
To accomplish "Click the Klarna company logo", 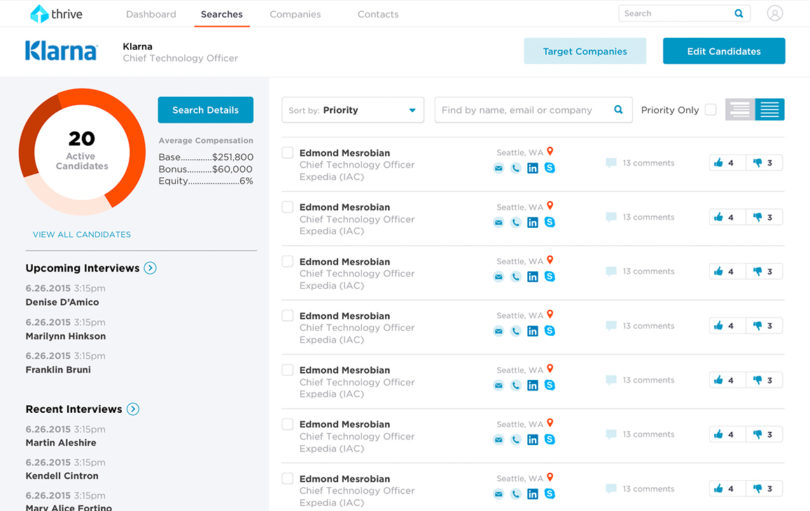I will pyautogui.click(x=61, y=51).
